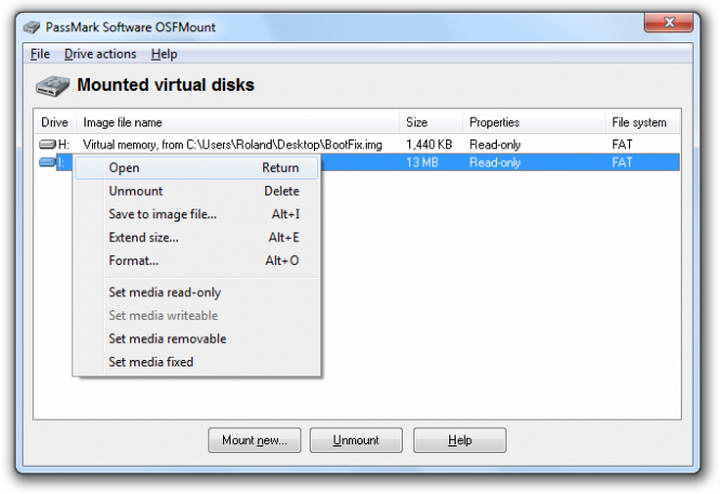
Task: Click the Mount new... button
Action: [254, 440]
